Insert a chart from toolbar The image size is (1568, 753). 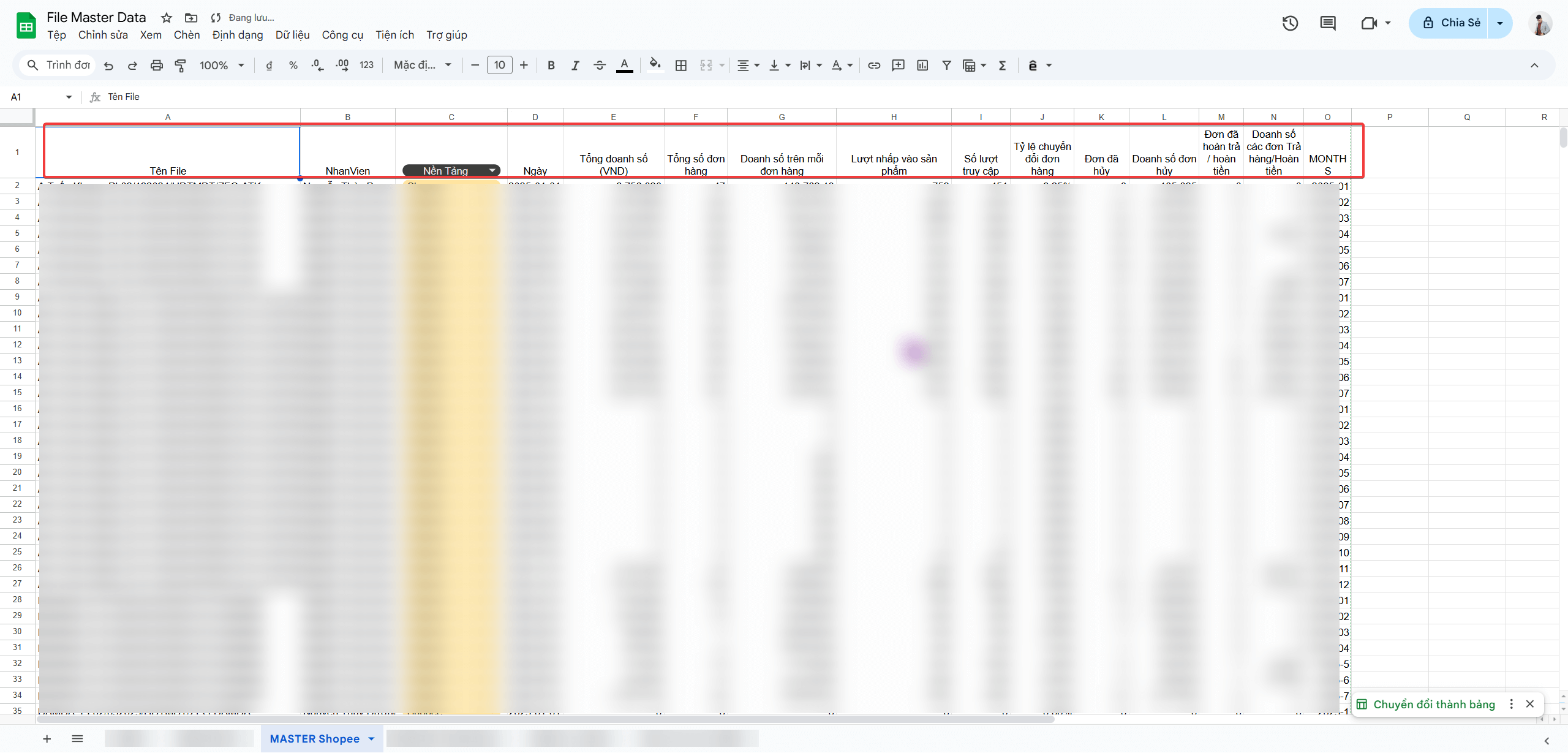(x=922, y=66)
